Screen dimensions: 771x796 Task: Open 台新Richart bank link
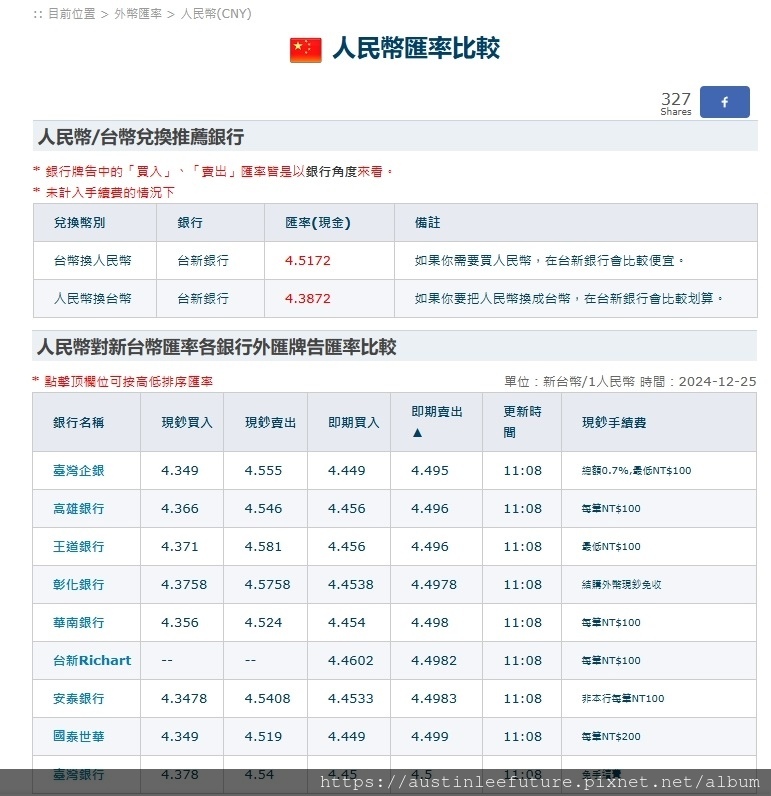pyautogui.click(x=92, y=660)
